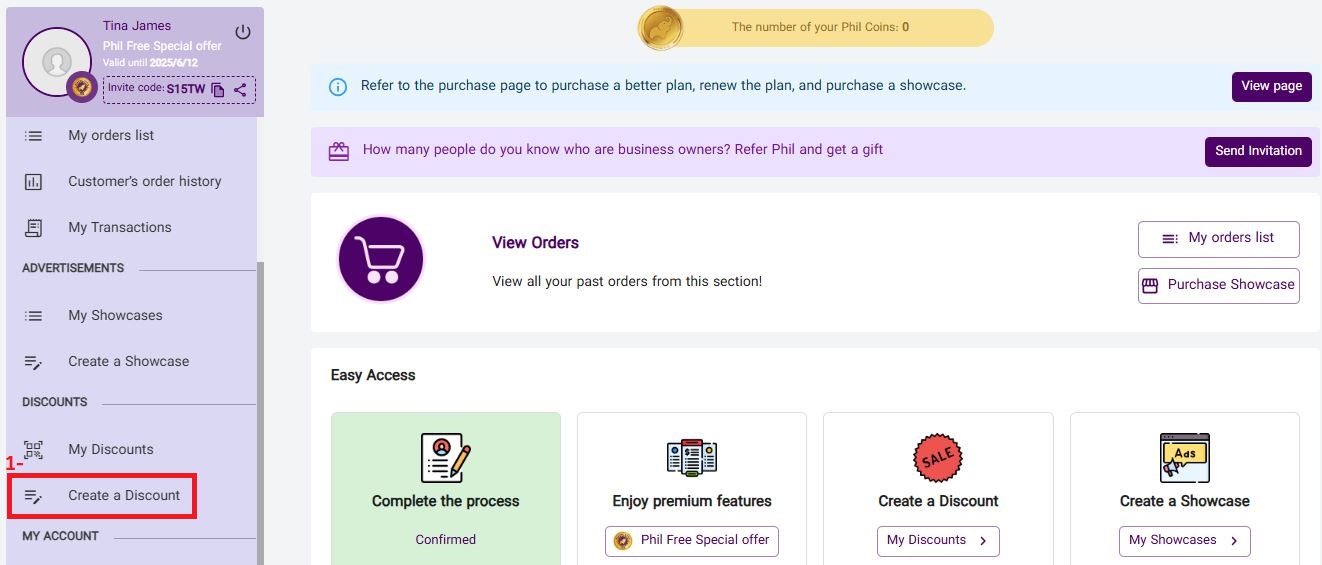Open My orders list in sidebar
The height and width of the screenshot is (565, 1322).
(111, 136)
